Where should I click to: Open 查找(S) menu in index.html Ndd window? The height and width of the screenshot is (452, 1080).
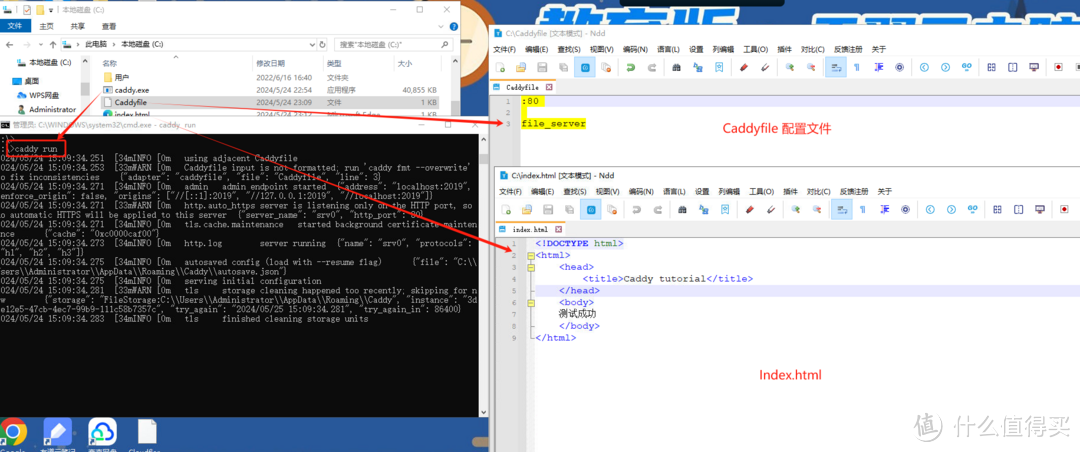(574, 192)
